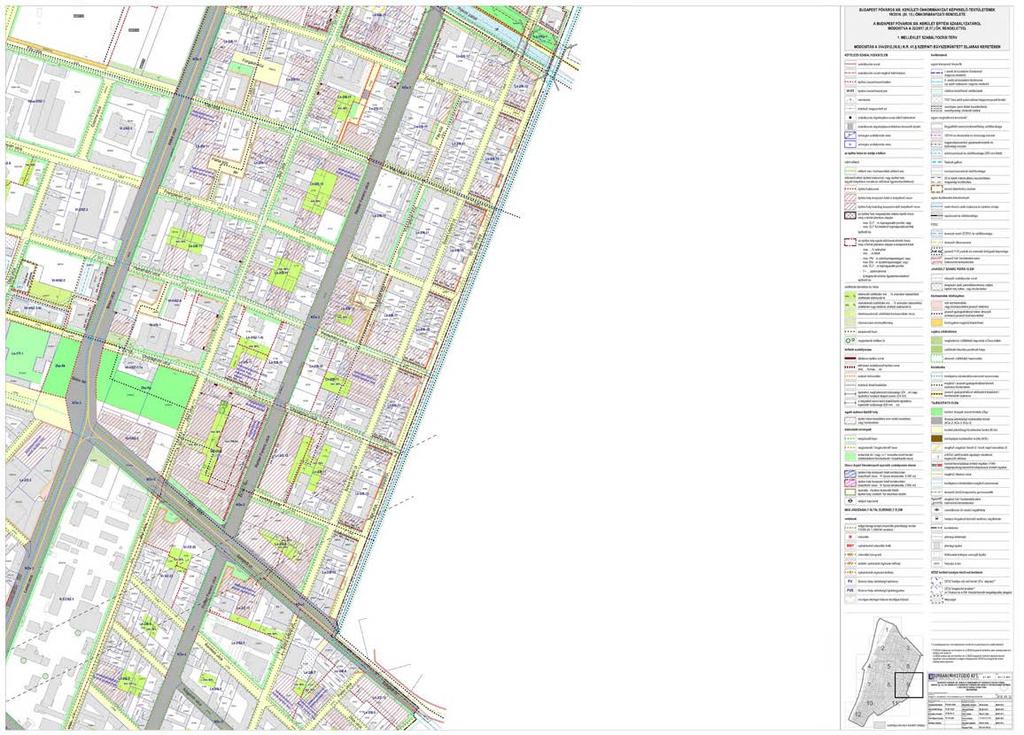
Task: Select the PV label symbol in legend
Action: click(x=850, y=580)
